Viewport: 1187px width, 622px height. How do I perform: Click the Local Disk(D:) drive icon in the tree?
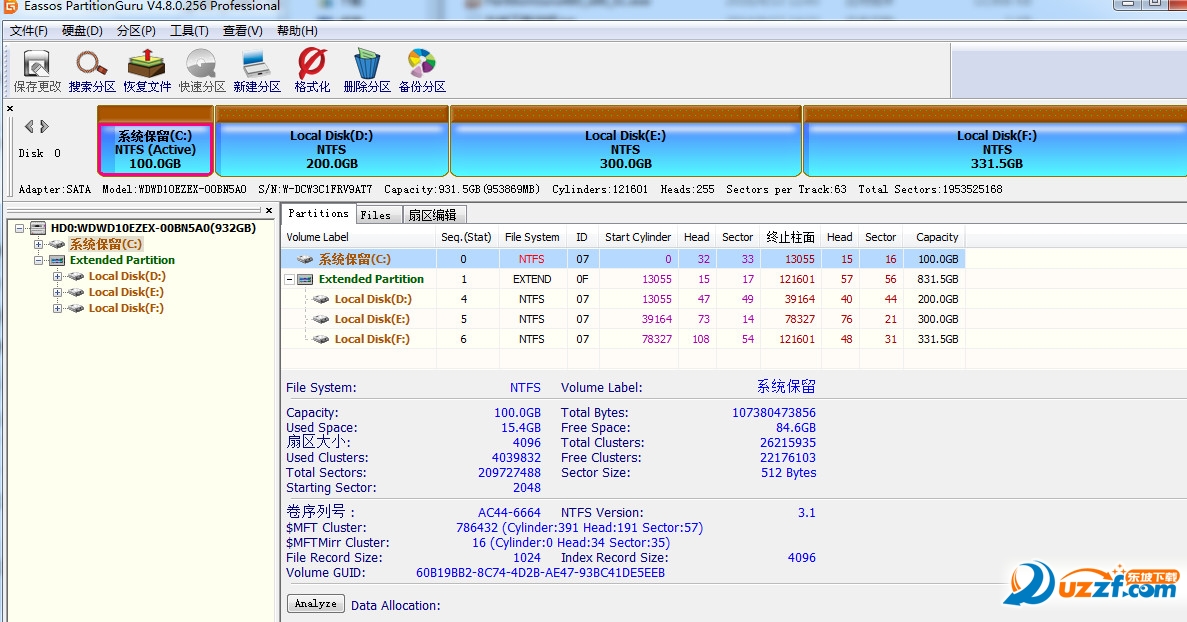(76, 276)
